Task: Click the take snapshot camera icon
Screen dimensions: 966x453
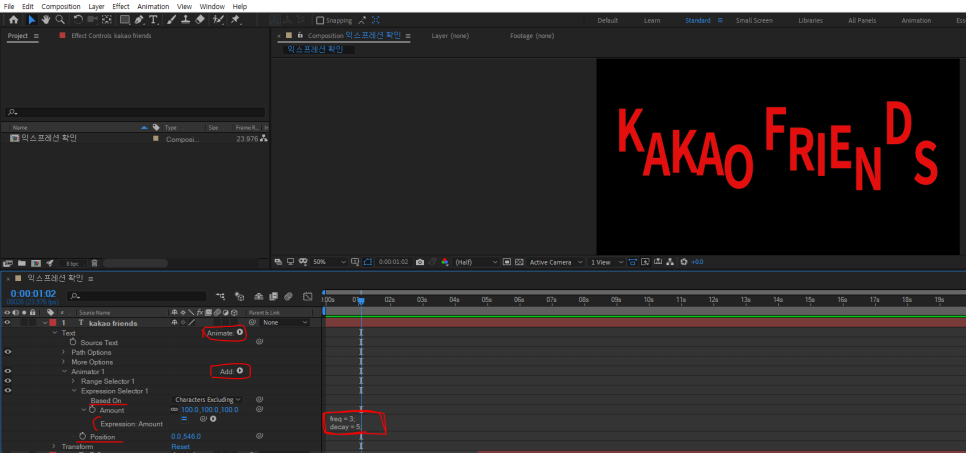Action: 420,262
